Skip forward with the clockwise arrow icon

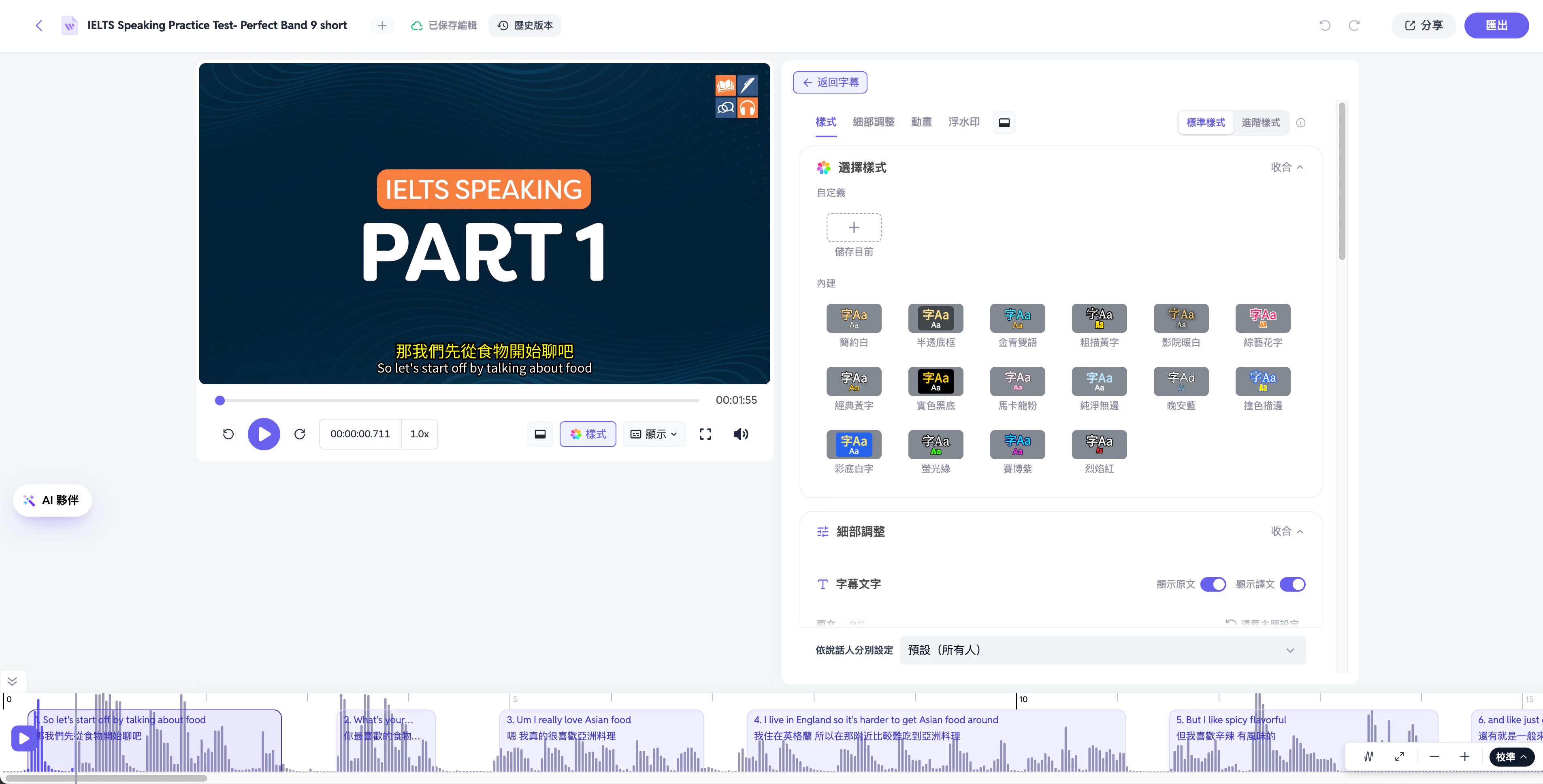300,434
